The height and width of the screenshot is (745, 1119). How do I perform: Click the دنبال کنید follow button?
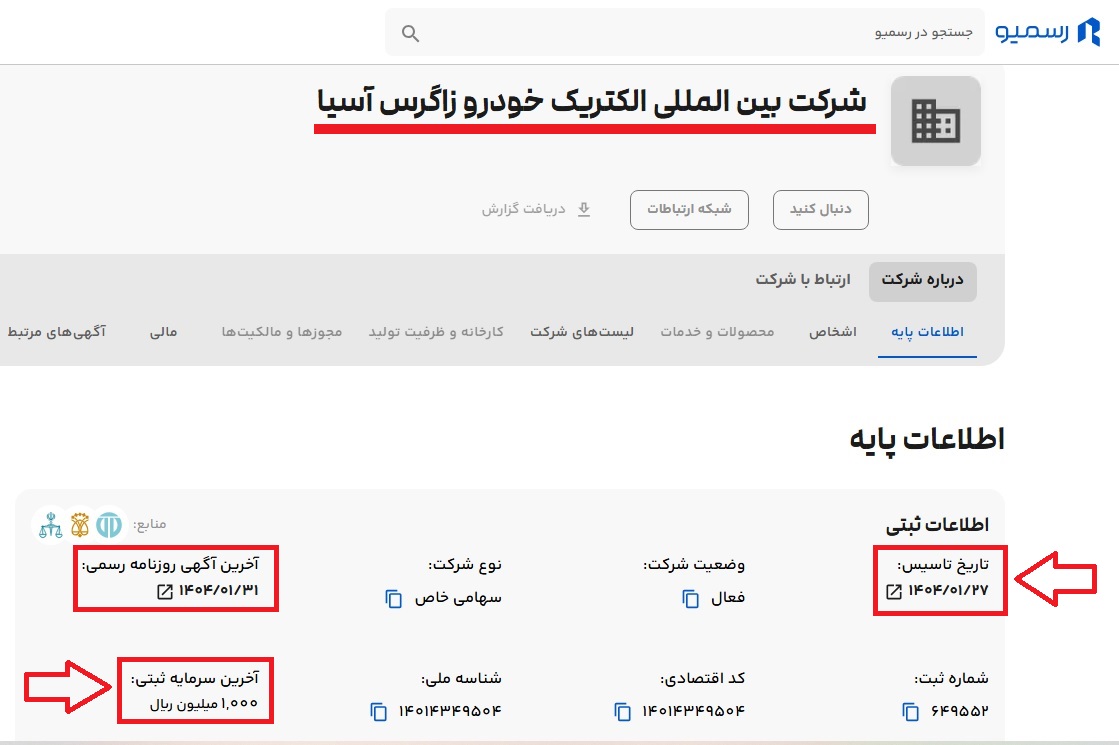coord(821,210)
